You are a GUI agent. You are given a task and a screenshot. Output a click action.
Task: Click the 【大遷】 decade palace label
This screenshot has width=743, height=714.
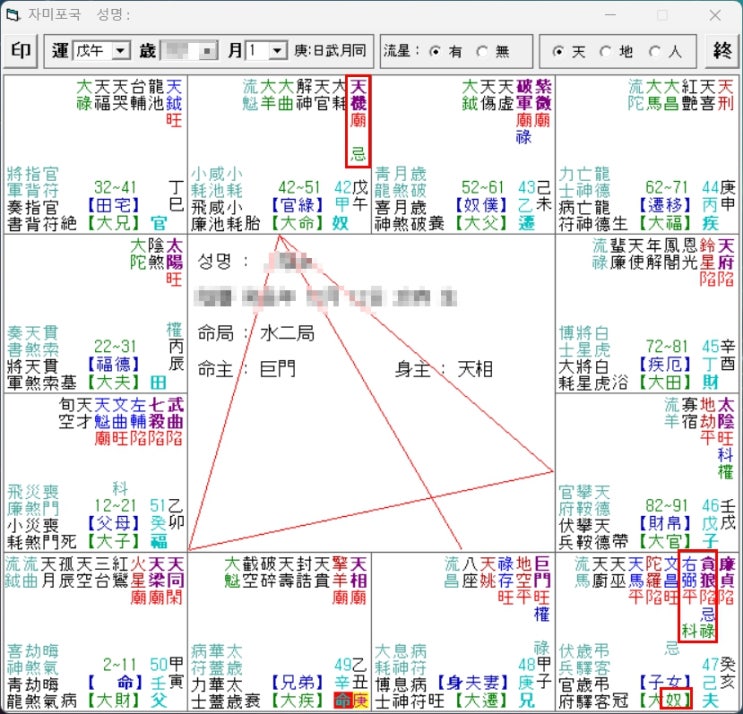[481, 700]
